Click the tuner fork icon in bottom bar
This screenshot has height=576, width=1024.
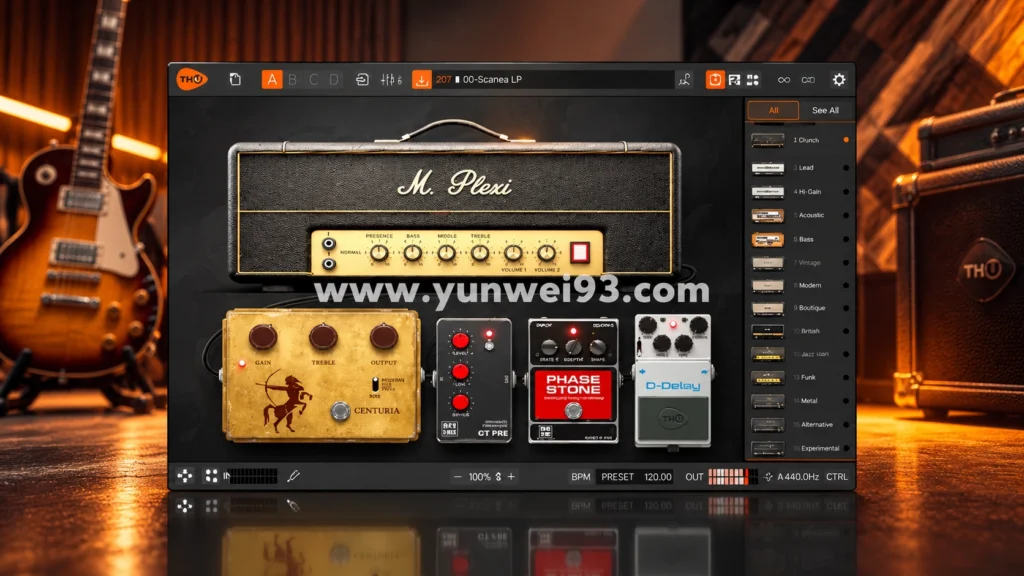[x=293, y=476]
